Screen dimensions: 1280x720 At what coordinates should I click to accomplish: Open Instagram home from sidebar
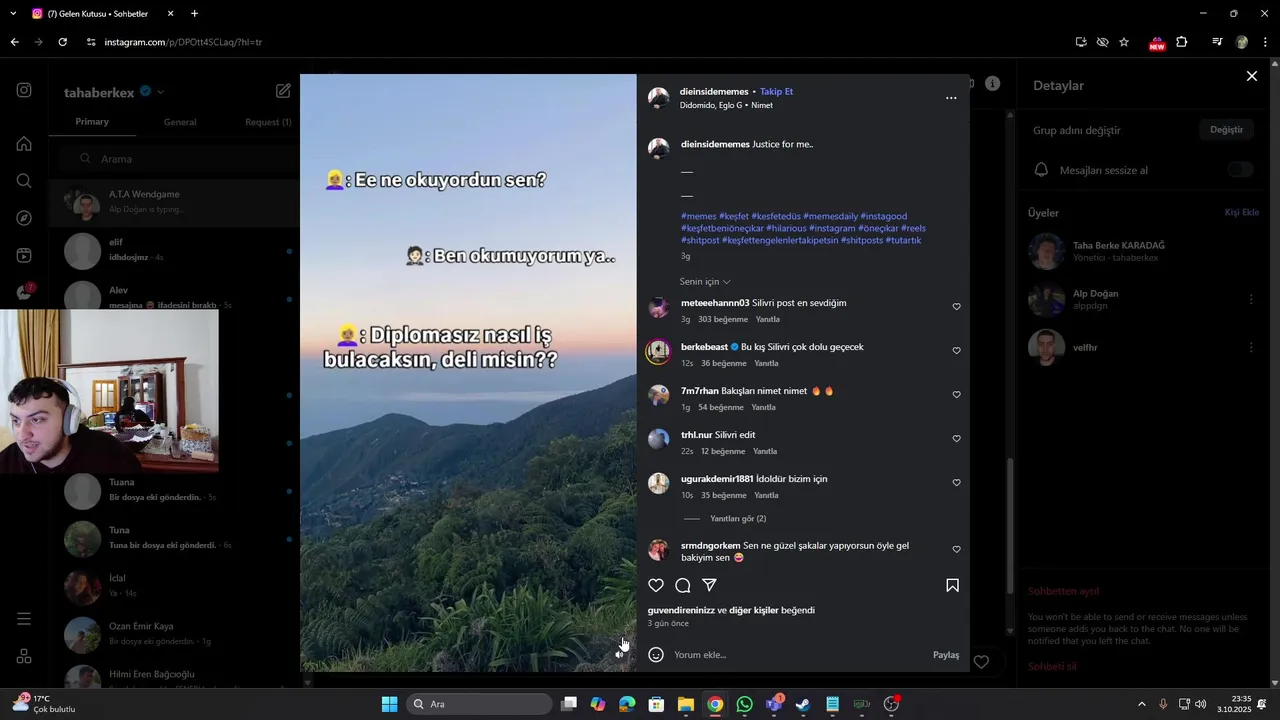[24, 144]
